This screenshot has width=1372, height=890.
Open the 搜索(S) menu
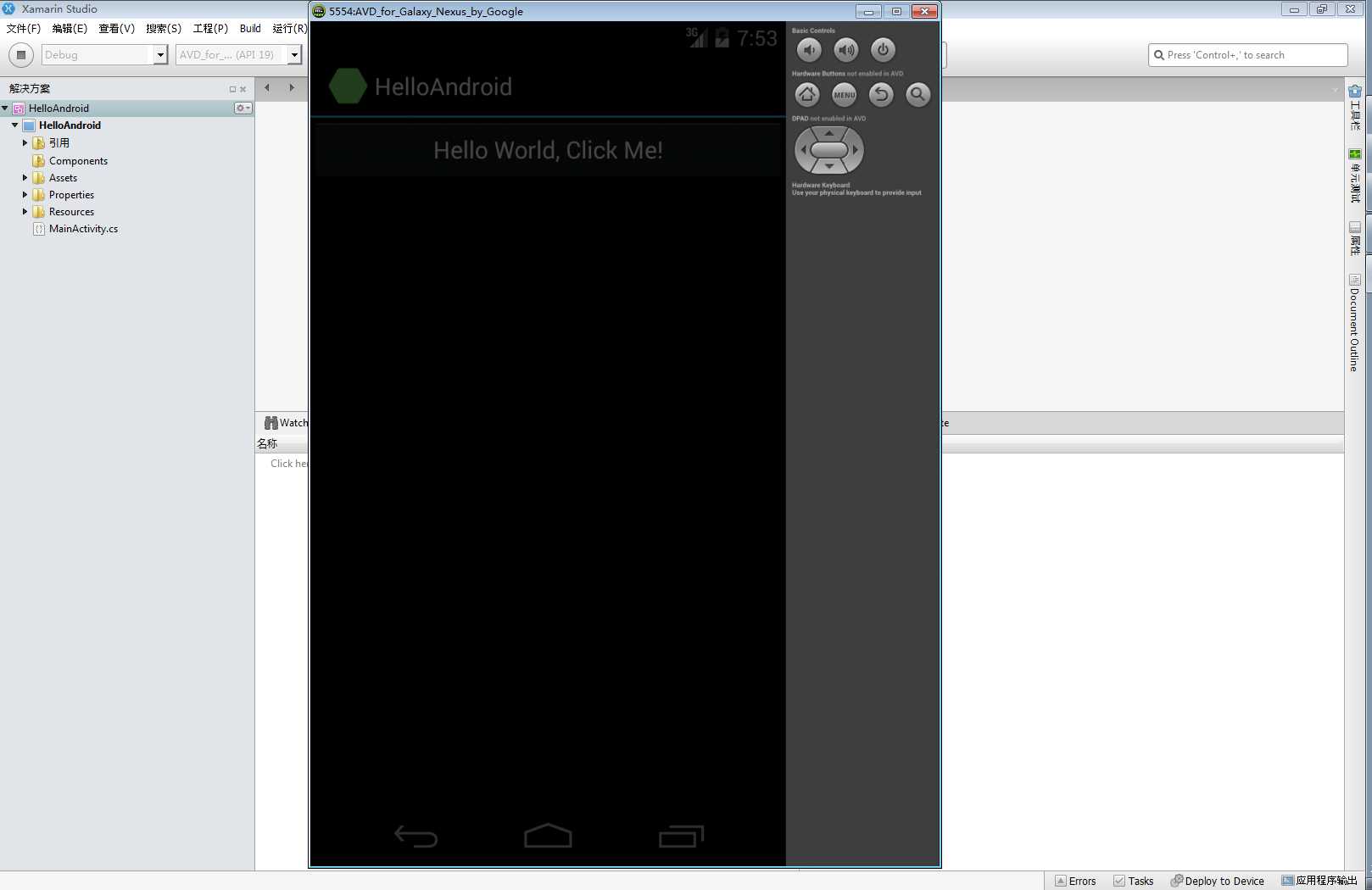click(x=164, y=29)
